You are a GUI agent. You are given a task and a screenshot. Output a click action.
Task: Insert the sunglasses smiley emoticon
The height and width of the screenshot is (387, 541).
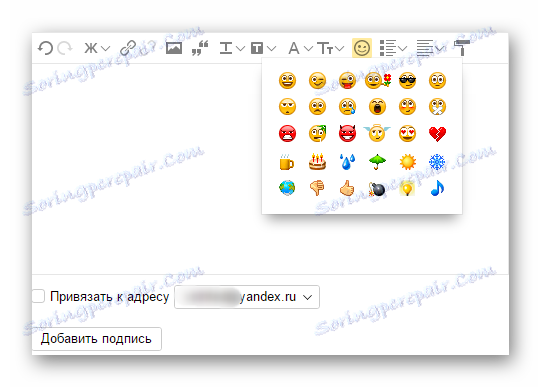coord(407,81)
